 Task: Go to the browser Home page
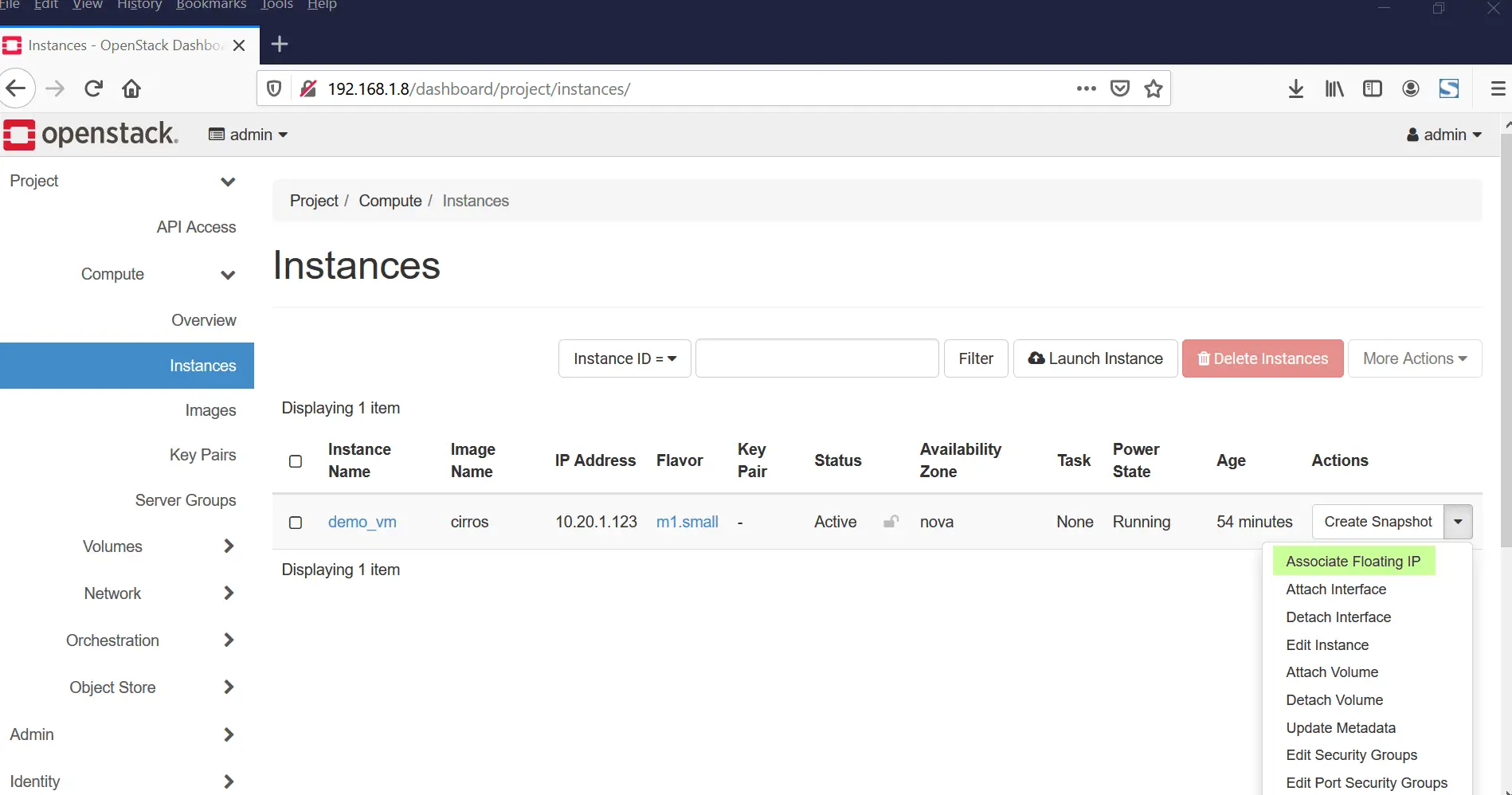point(131,88)
